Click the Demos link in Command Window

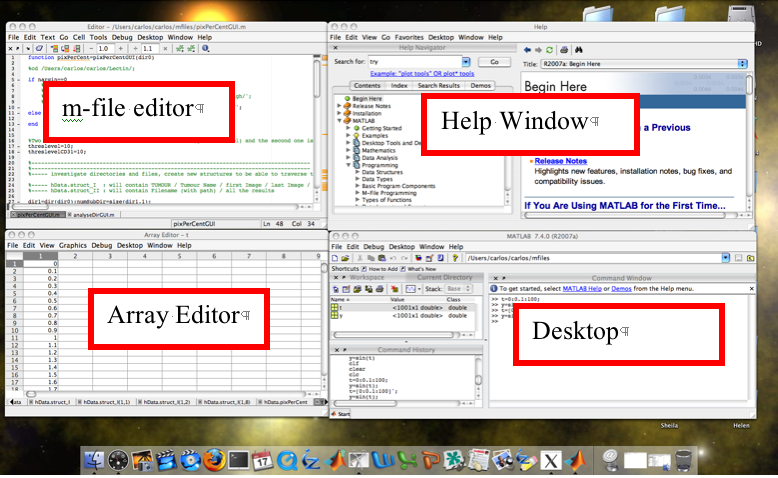(x=621, y=288)
